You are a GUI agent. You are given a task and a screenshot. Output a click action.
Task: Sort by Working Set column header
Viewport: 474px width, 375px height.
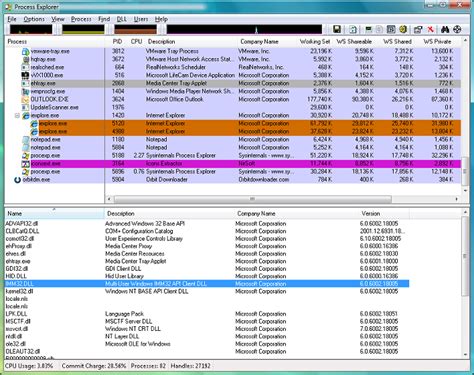tap(315, 42)
